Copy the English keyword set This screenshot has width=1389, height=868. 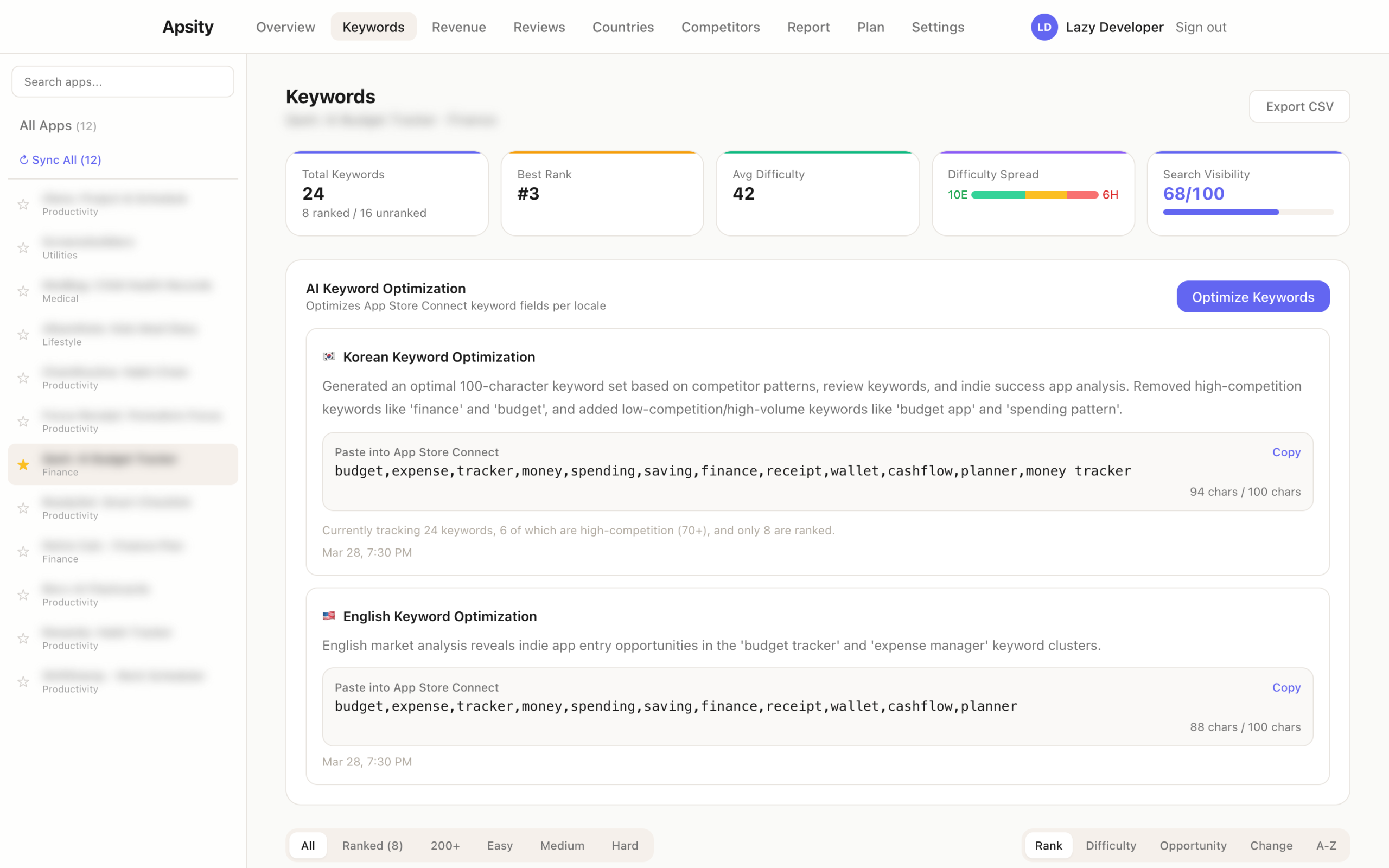pos(1286,687)
